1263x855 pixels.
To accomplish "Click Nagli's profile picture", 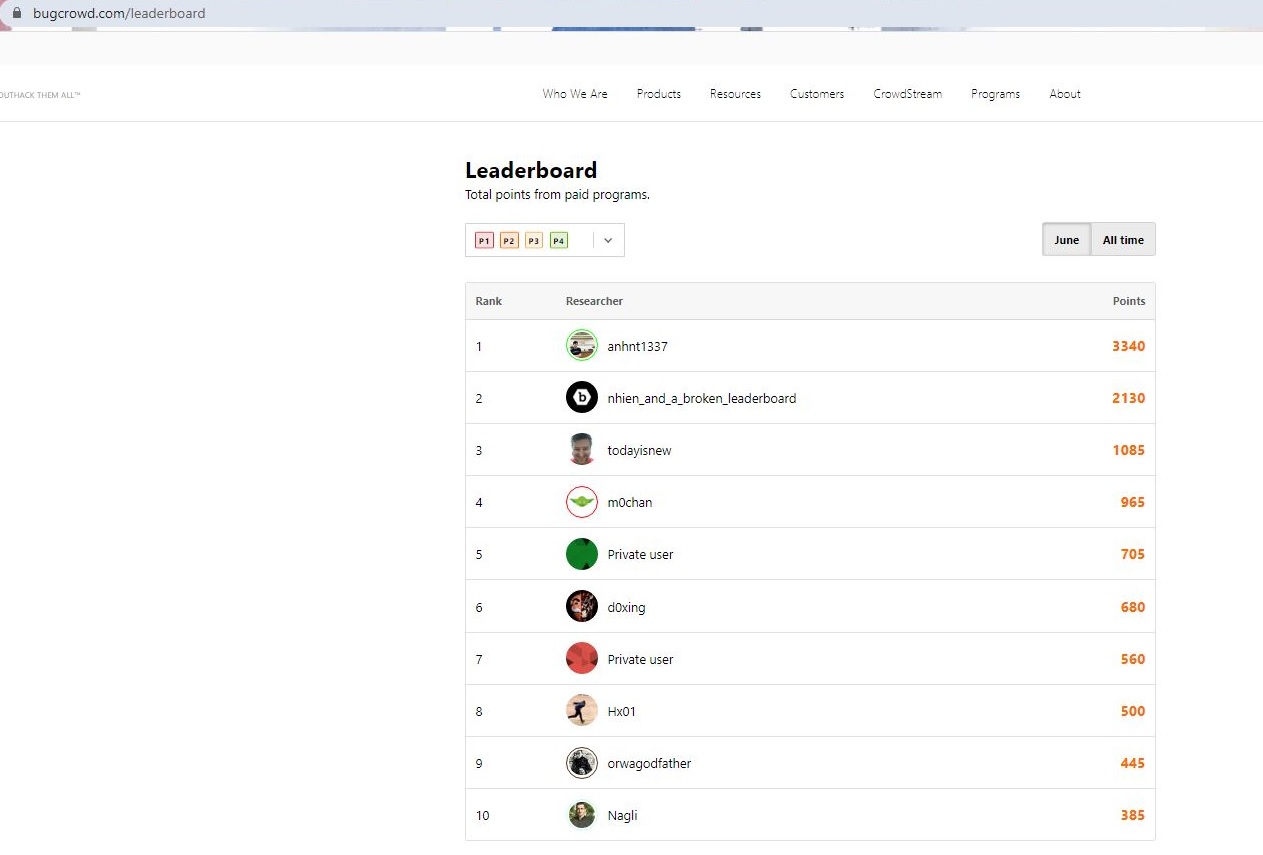I will click(581, 815).
